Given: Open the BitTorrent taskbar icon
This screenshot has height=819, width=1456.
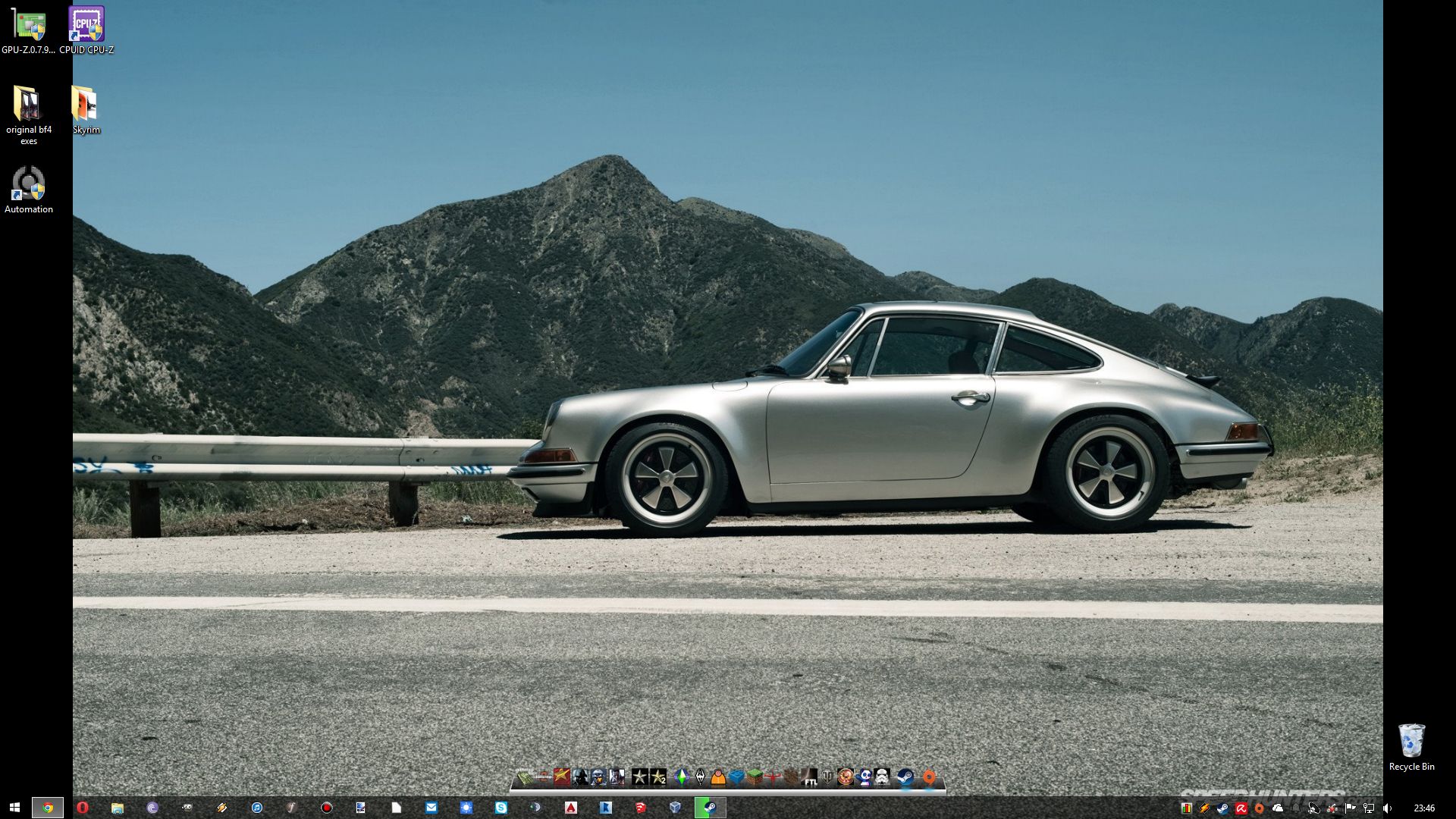Looking at the screenshot, I should [152, 808].
